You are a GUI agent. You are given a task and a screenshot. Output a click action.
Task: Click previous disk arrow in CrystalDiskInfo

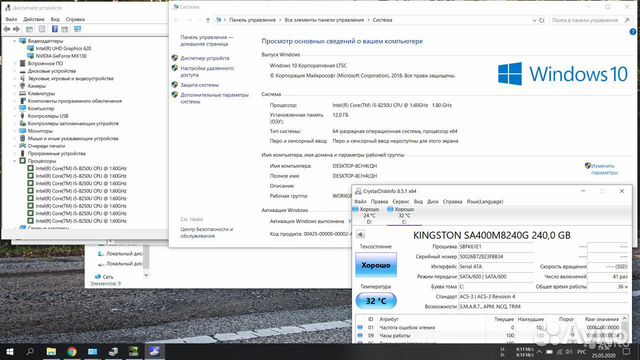360,234
